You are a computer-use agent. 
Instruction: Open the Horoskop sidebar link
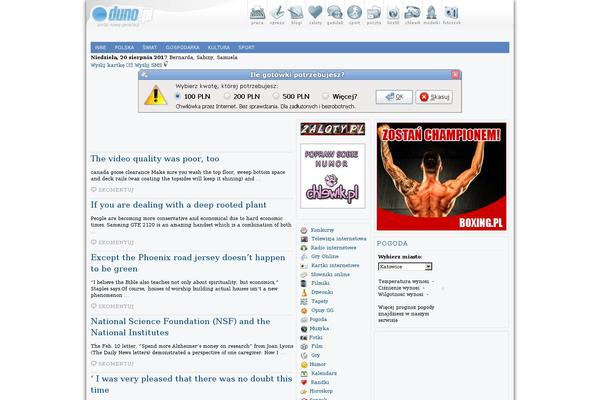tap(321, 391)
